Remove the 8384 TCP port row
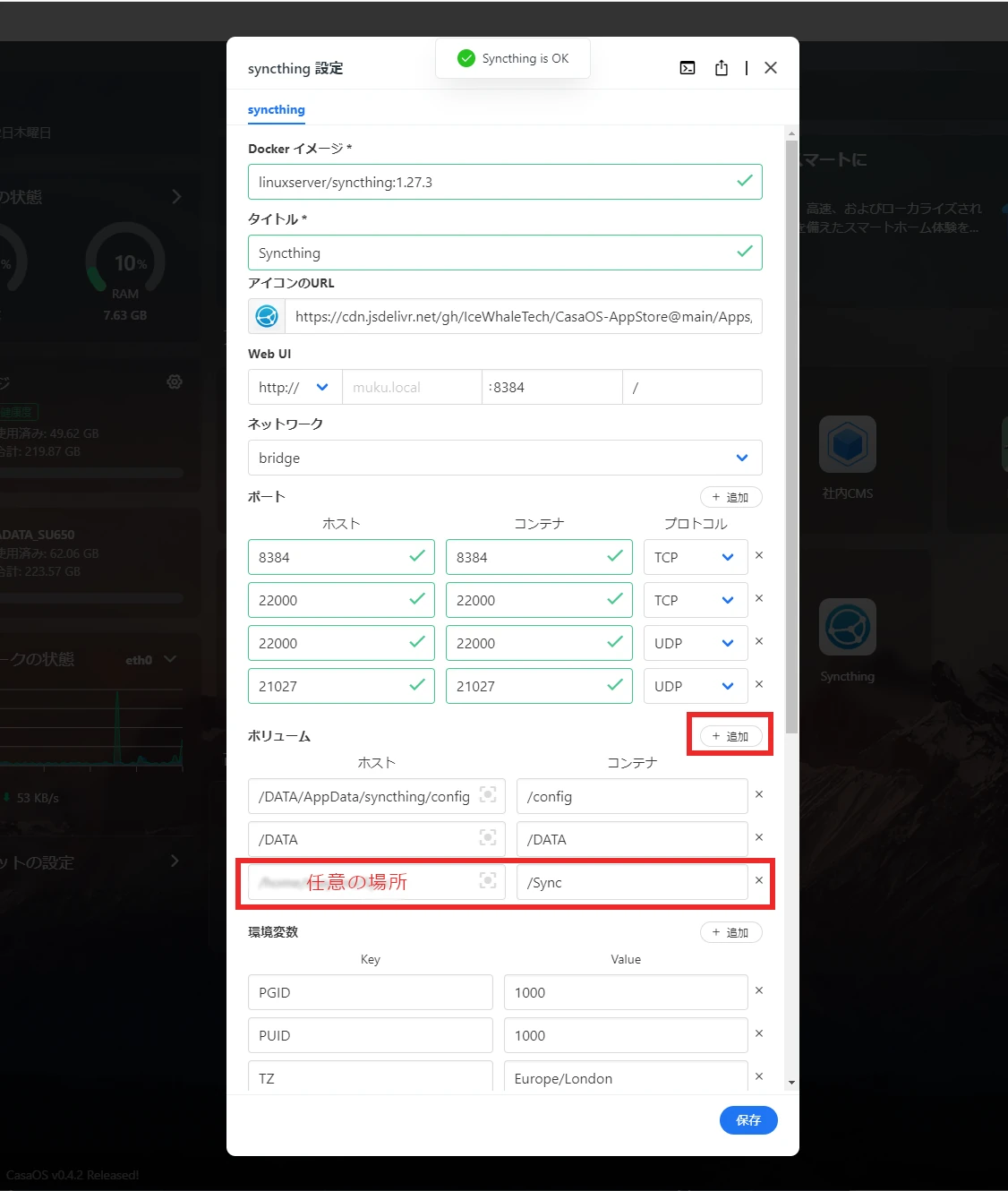The width and height of the screenshot is (1008, 1191). pyautogui.click(x=759, y=555)
